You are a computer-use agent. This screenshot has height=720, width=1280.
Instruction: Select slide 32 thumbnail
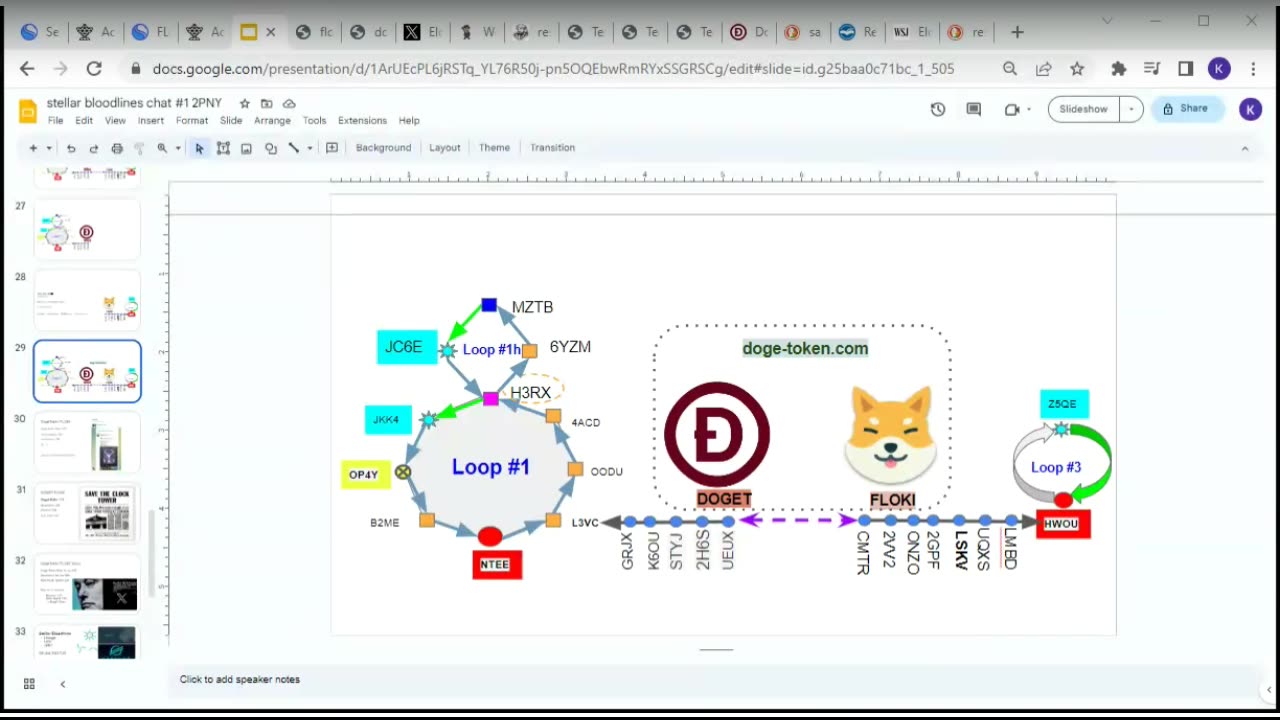[87, 584]
